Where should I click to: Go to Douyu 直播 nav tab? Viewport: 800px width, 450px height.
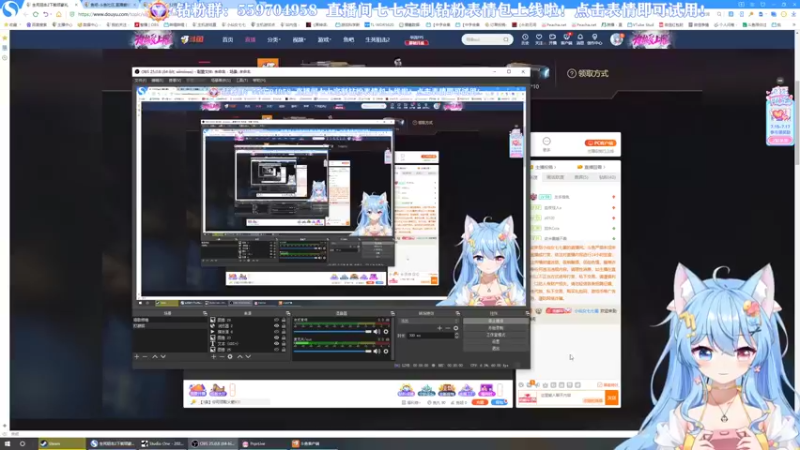250,39
